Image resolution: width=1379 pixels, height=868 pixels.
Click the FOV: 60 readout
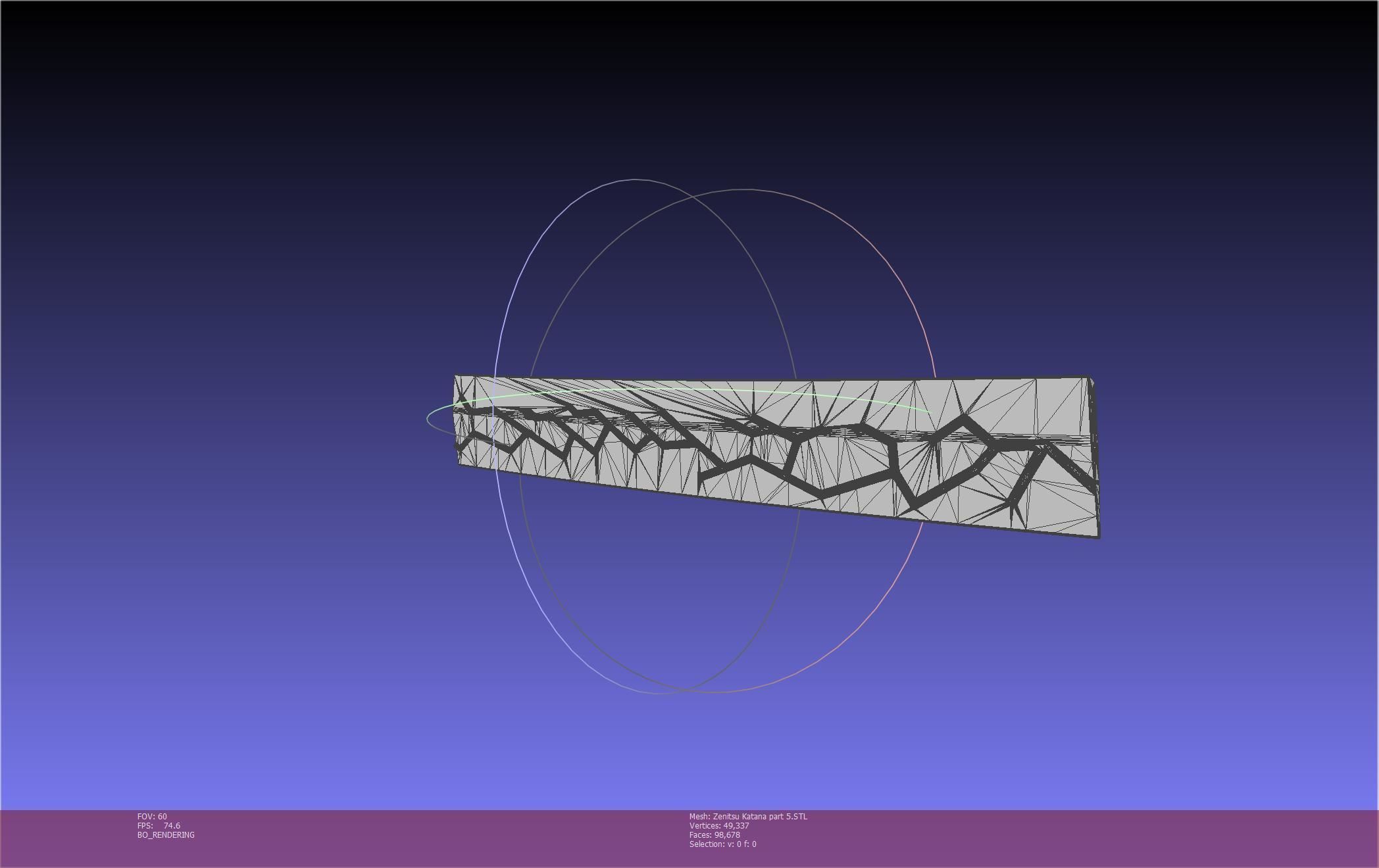coord(152,816)
